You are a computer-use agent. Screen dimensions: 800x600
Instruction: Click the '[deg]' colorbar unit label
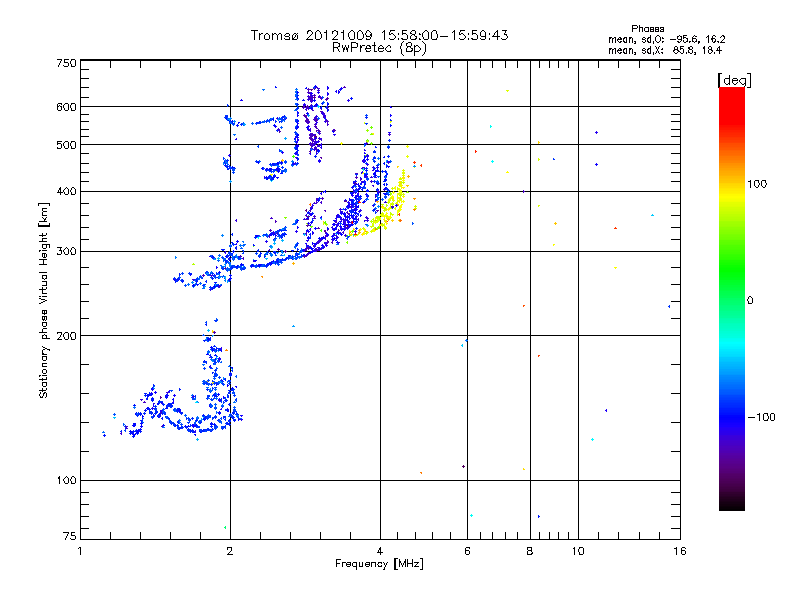pyautogui.click(x=734, y=80)
